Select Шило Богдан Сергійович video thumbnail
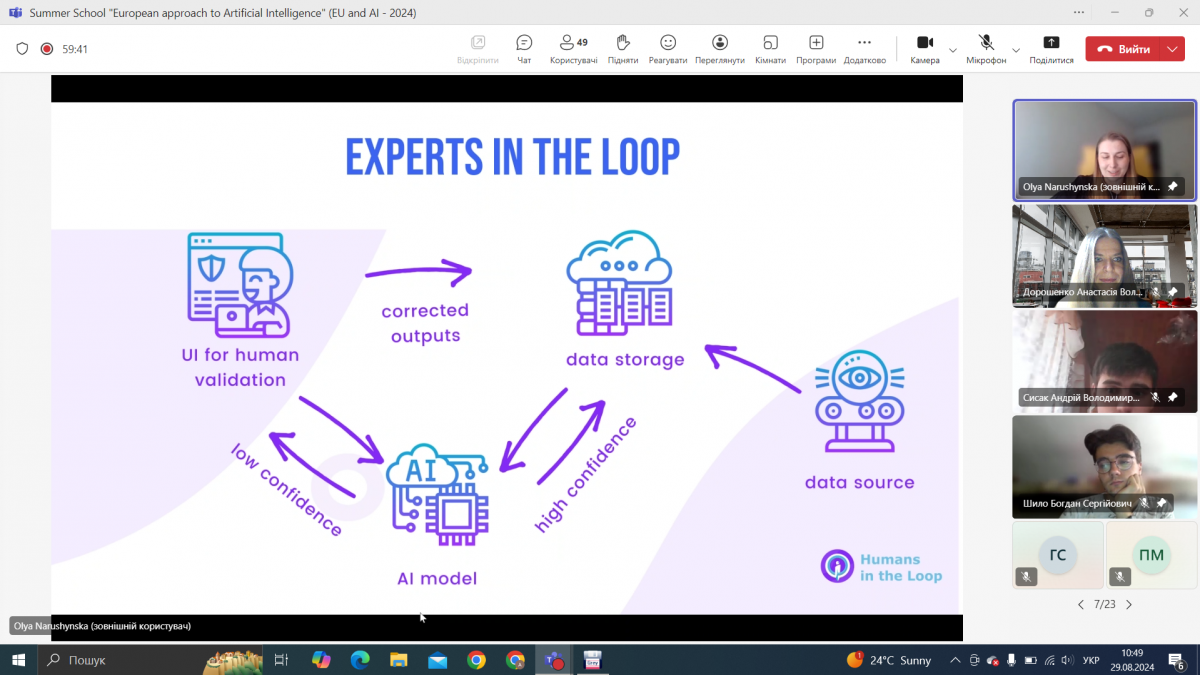The image size is (1200, 675). click(1104, 466)
